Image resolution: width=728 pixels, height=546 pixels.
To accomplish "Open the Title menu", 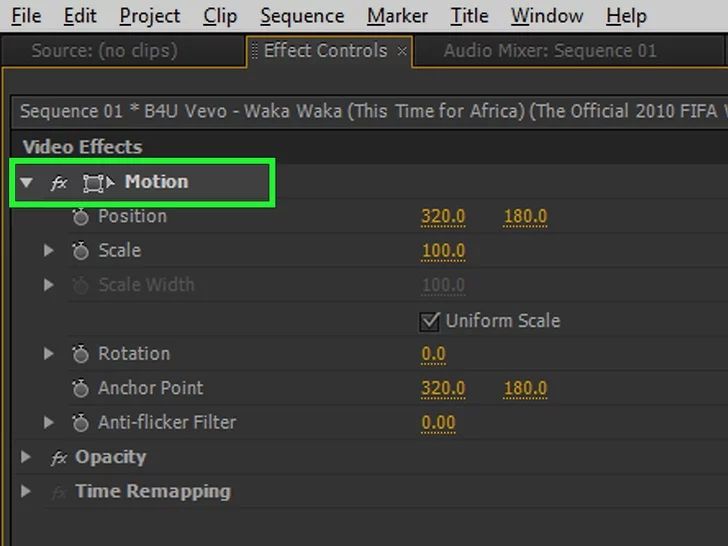I will [x=469, y=16].
